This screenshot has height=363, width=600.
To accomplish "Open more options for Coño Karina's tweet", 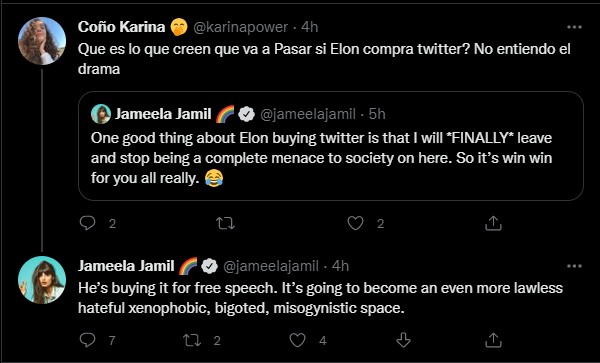I will click(x=574, y=27).
